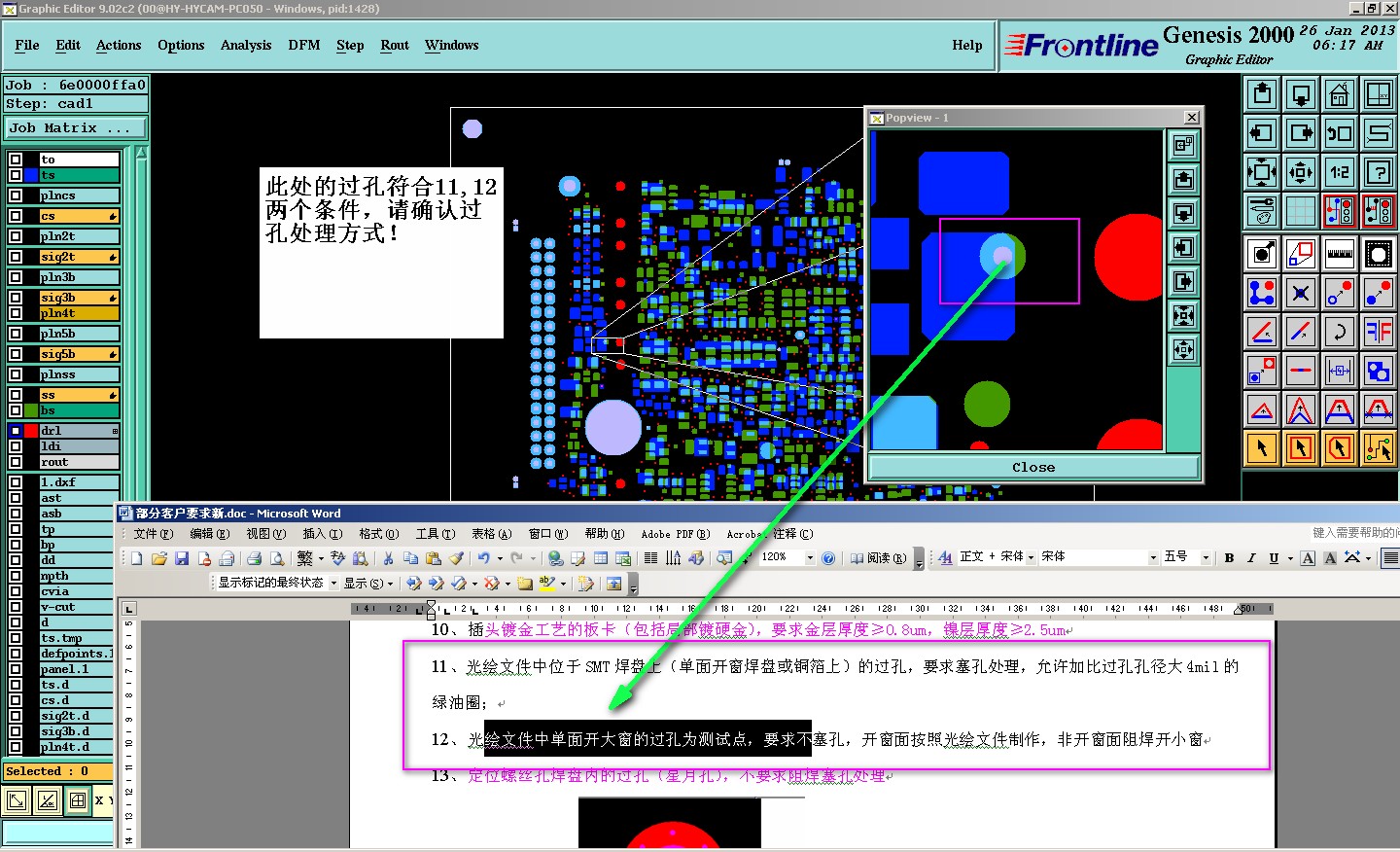The height and width of the screenshot is (852, 1400).
Task: Click the pan left icon
Action: 1262,133
